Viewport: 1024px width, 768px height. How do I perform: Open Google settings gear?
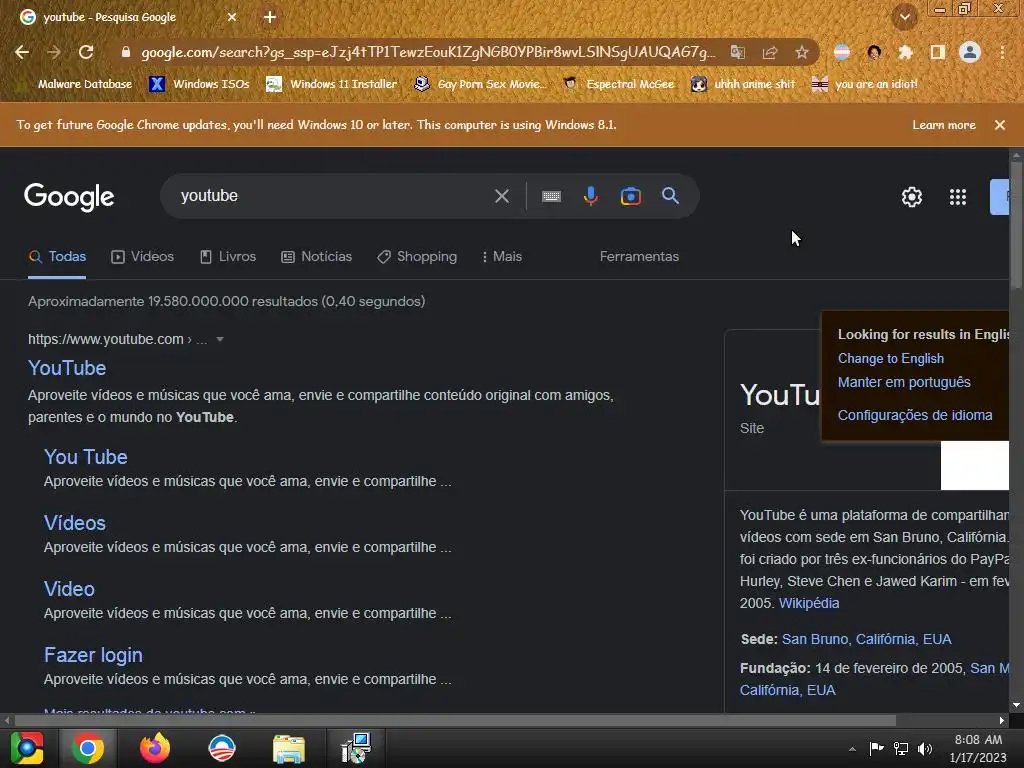(x=912, y=197)
